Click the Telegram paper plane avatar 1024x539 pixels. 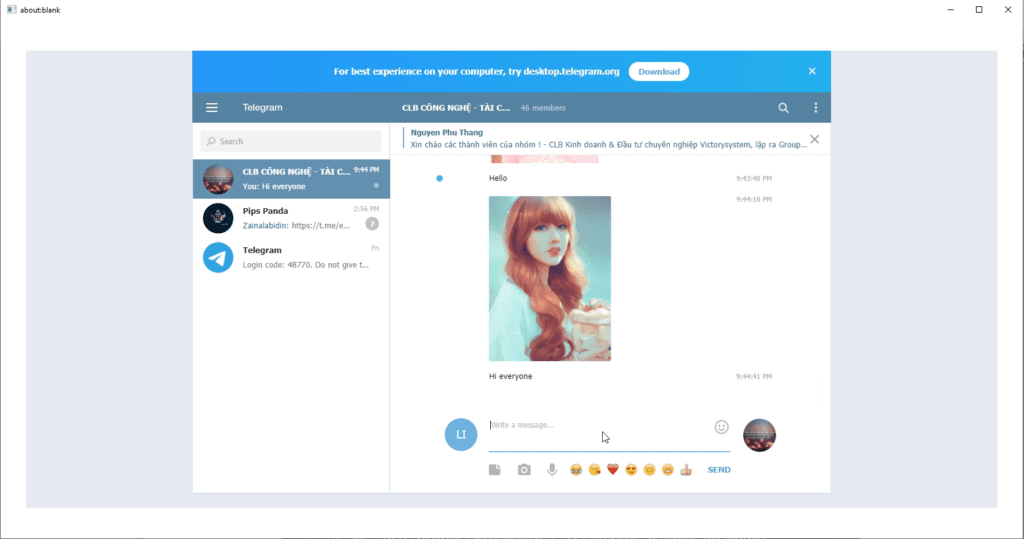(x=218, y=257)
